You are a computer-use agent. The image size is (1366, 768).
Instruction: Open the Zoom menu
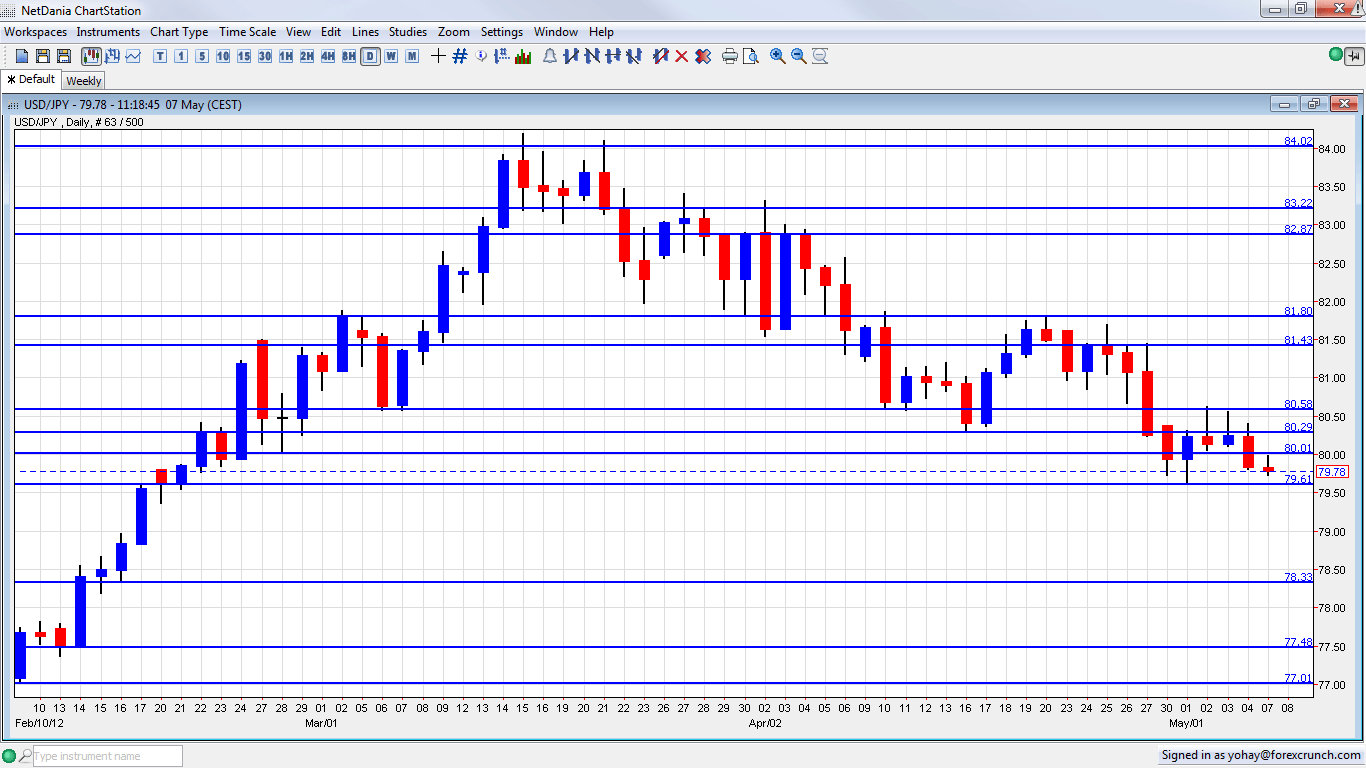tap(454, 32)
